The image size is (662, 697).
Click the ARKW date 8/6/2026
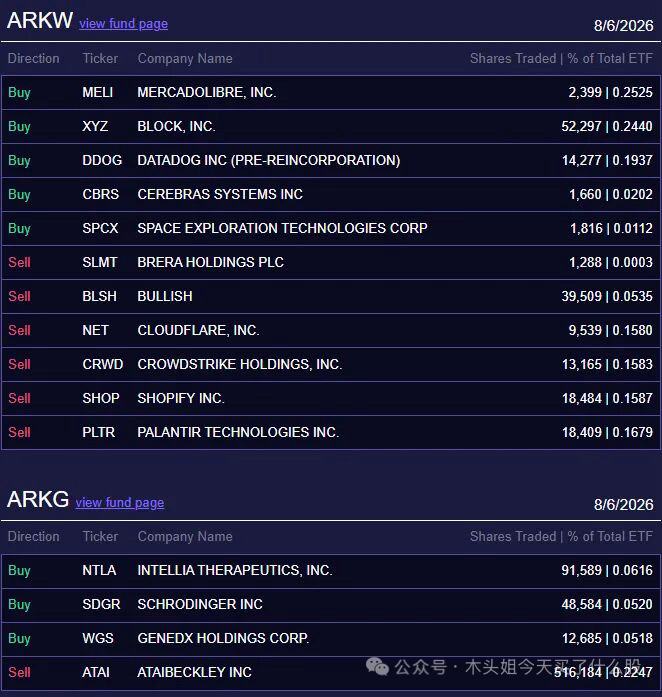[x=623, y=26]
